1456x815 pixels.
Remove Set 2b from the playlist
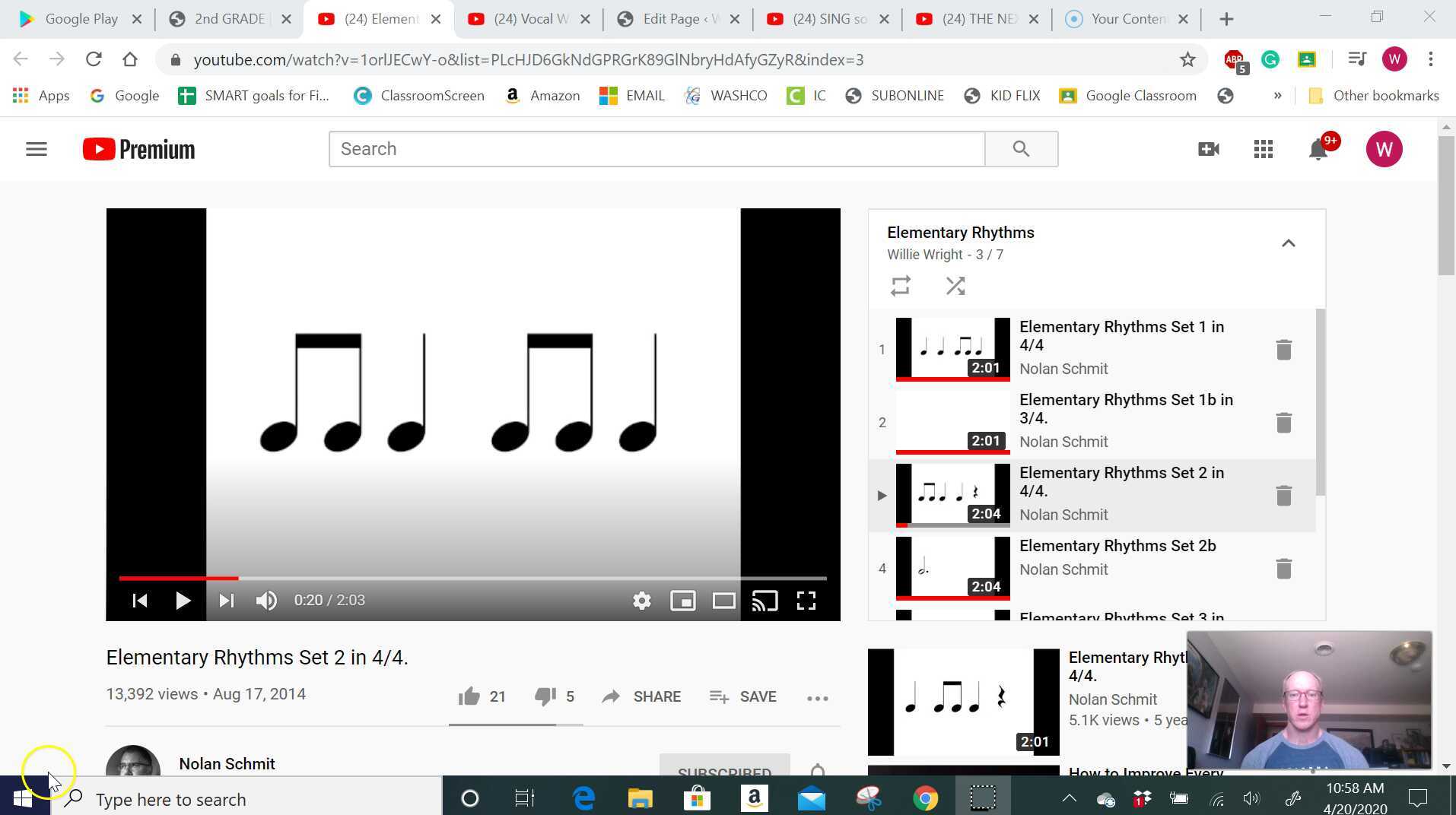[1283, 568]
